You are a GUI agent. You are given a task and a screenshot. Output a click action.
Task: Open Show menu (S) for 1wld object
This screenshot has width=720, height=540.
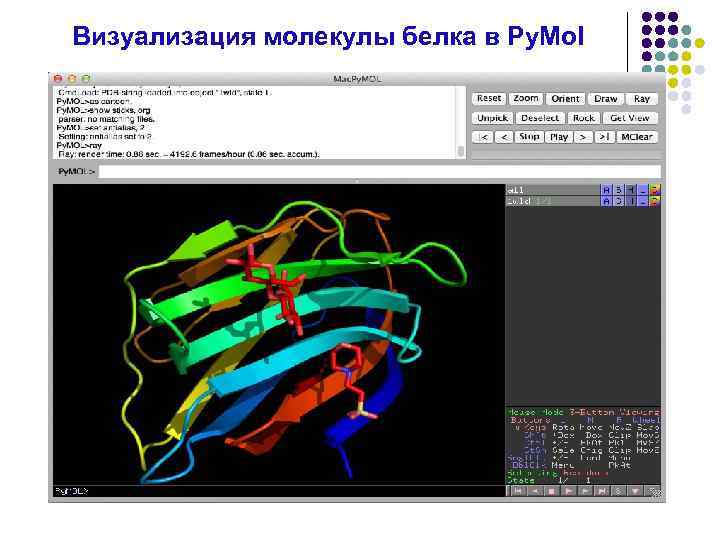pos(619,201)
